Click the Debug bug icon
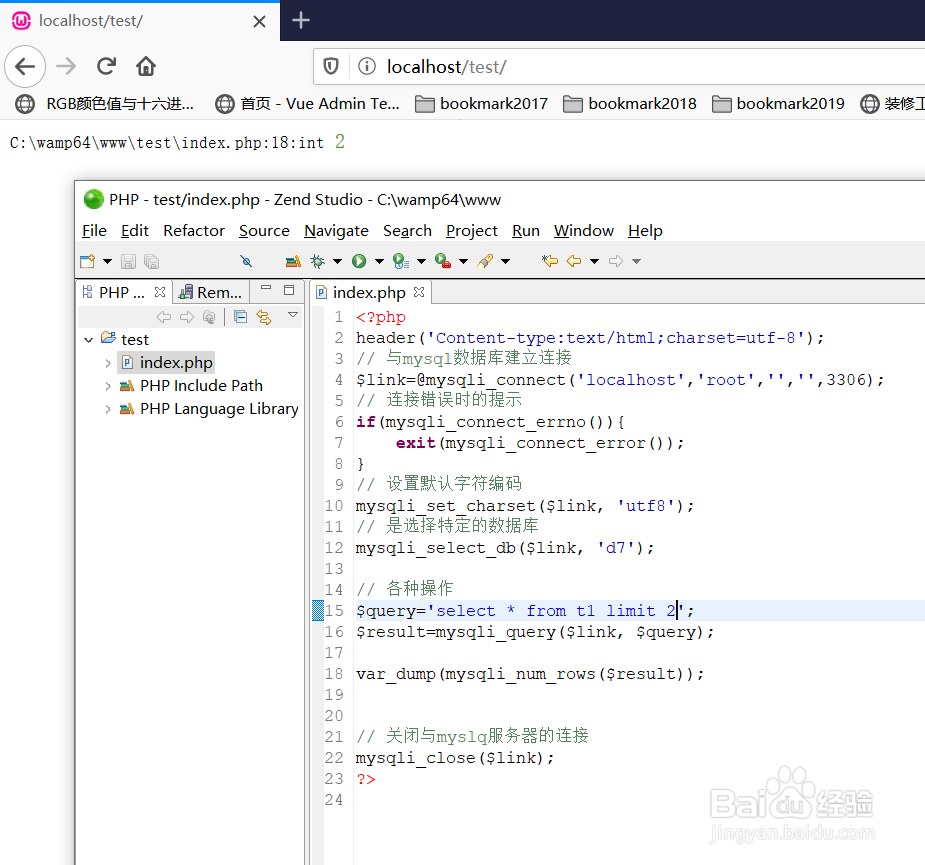The height and width of the screenshot is (865, 925). point(318,261)
